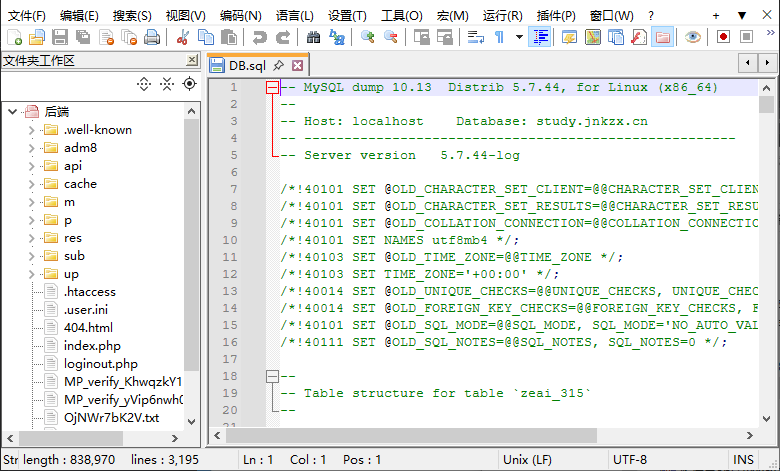Zoom out using the magnifier minus icon
This screenshot has height=471, width=780.
[390, 37]
